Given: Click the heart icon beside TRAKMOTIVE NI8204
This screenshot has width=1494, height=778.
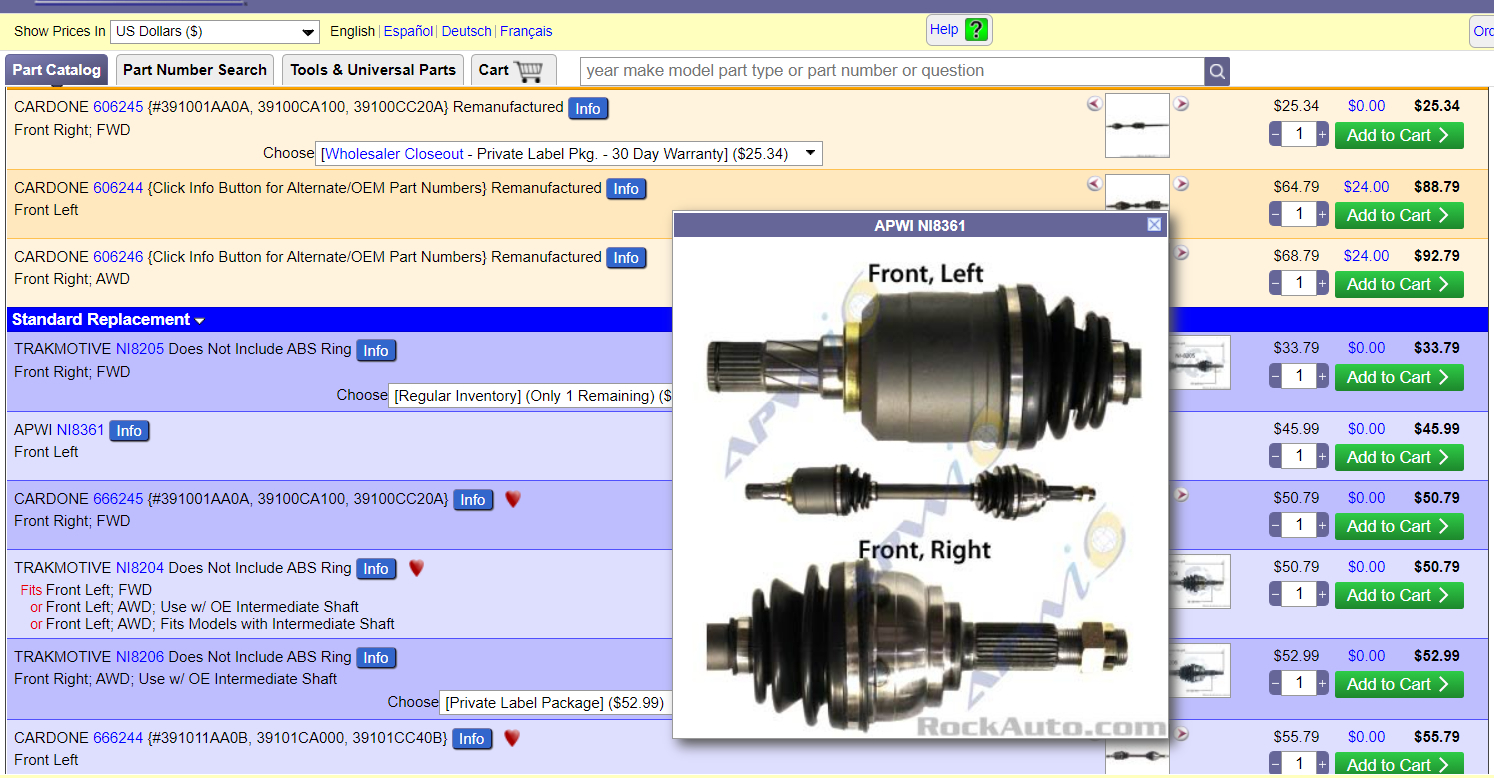Looking at the screenshot, I should 416,567.
